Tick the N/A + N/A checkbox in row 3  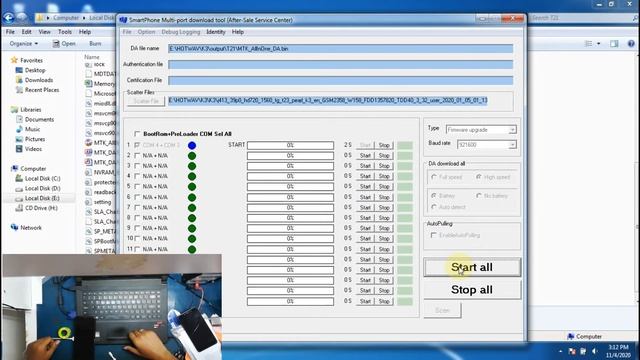coord(137,166)
